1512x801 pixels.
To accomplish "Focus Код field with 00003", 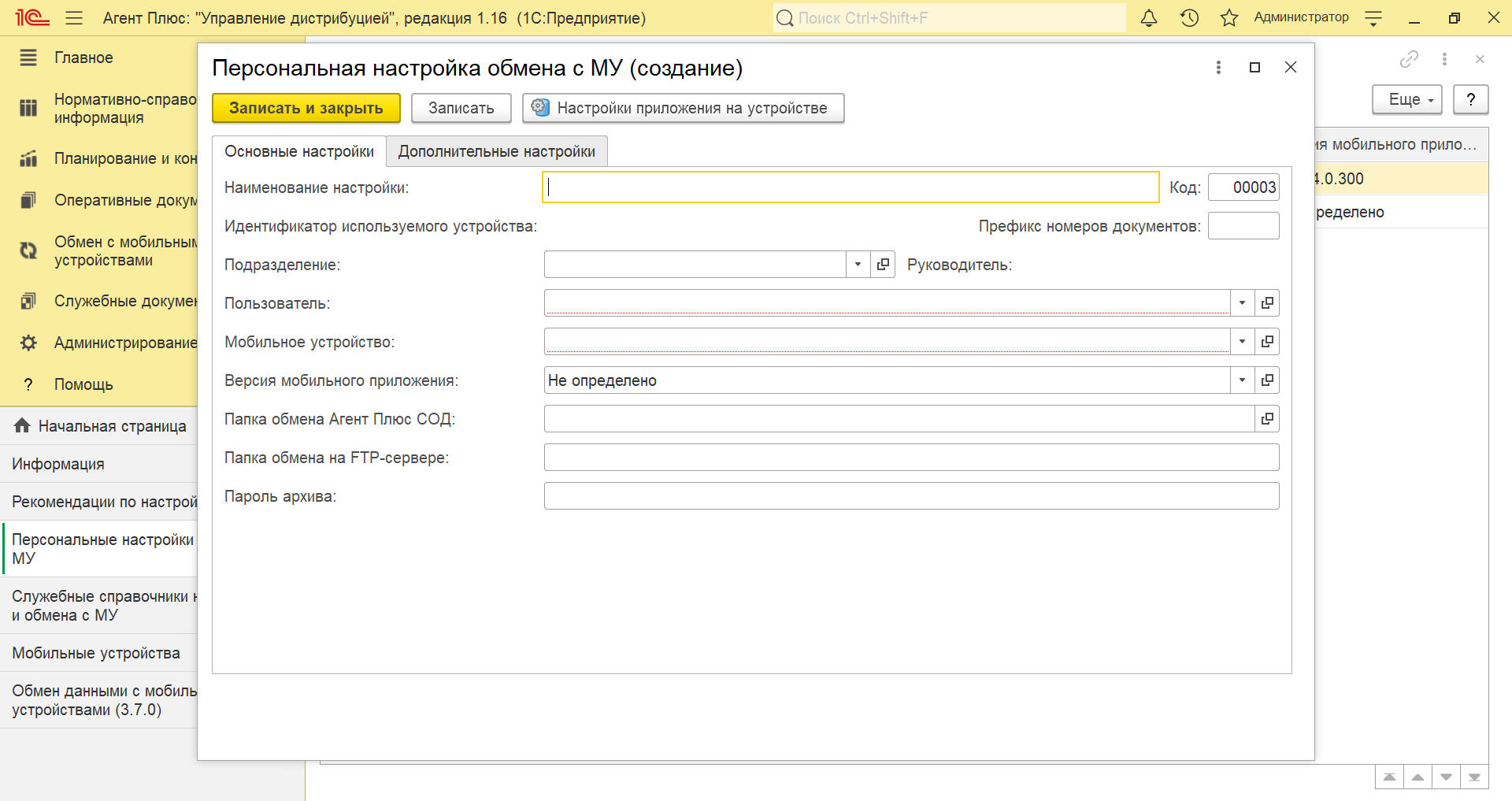I will [1243, 187].
